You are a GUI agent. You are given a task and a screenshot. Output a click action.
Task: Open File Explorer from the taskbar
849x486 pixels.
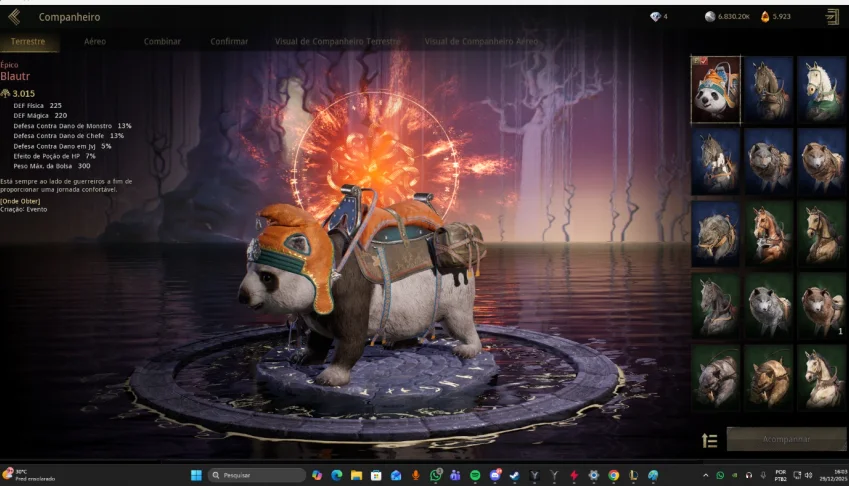click(x=356, y=475)
